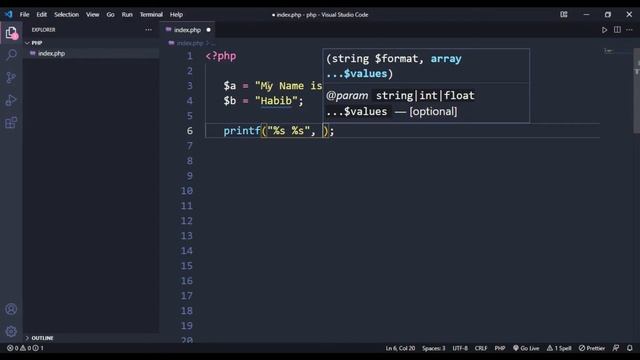Open notifications bell in status bar

pyautogui.click(x=630, y=348)
